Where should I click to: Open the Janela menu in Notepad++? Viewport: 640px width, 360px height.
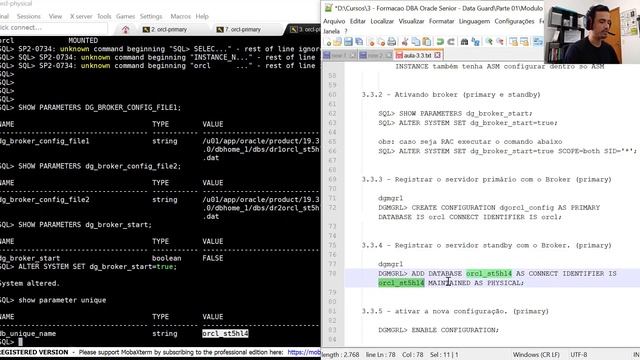(x=331, y=31)
